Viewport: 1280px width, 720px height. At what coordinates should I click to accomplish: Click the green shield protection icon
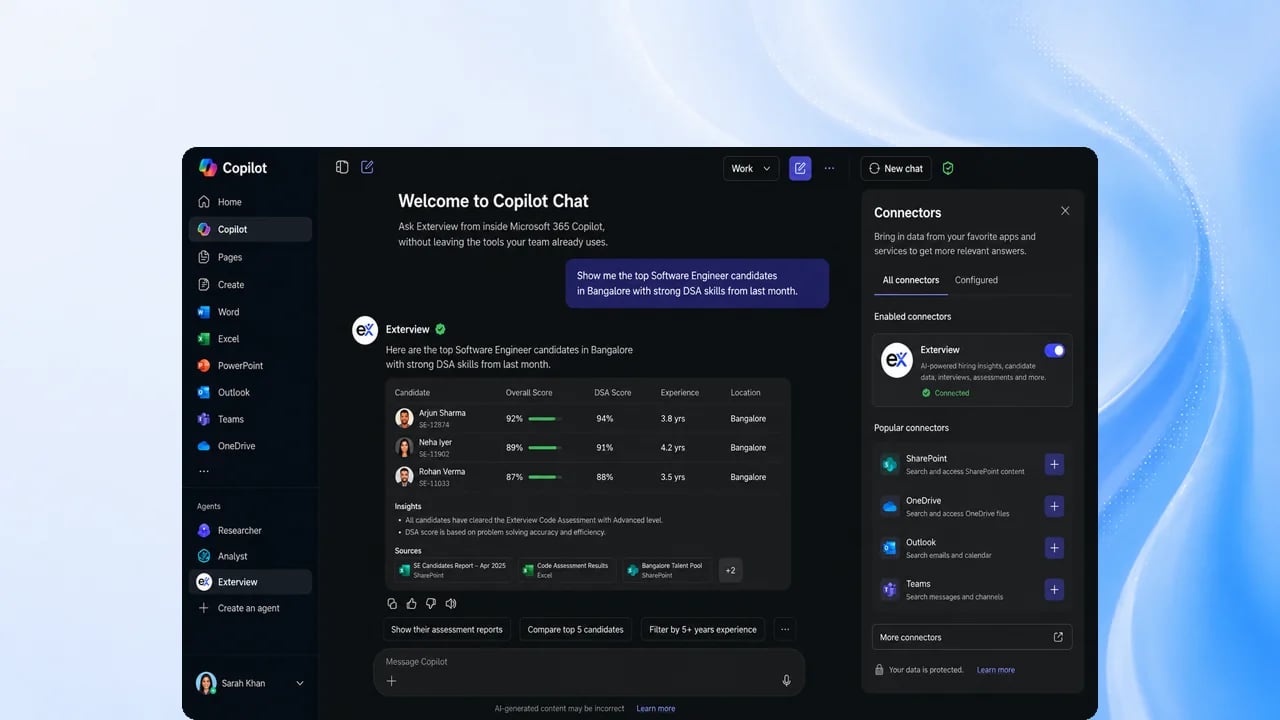948,168
